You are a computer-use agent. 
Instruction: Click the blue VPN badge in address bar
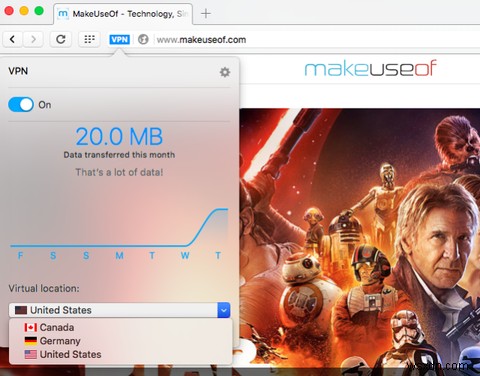click(119, 40)
